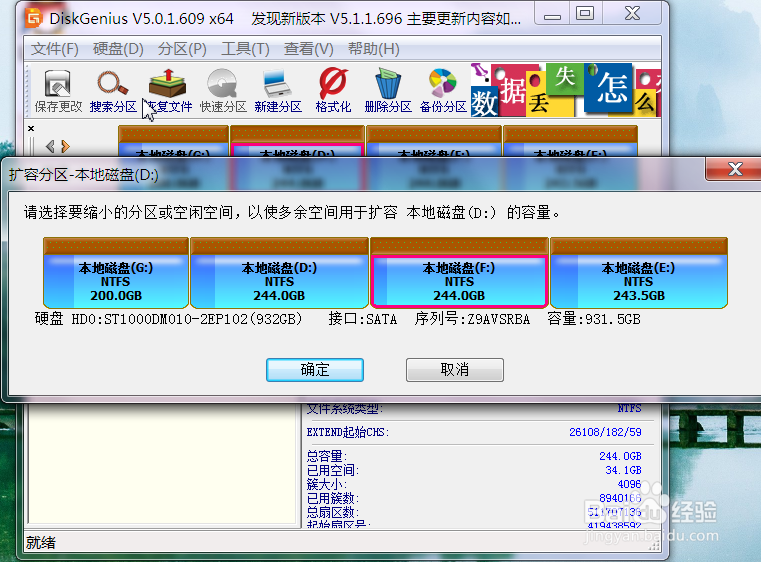Open the 帮助(H) menu
761x562 pixels.
[x=374, y=49]
